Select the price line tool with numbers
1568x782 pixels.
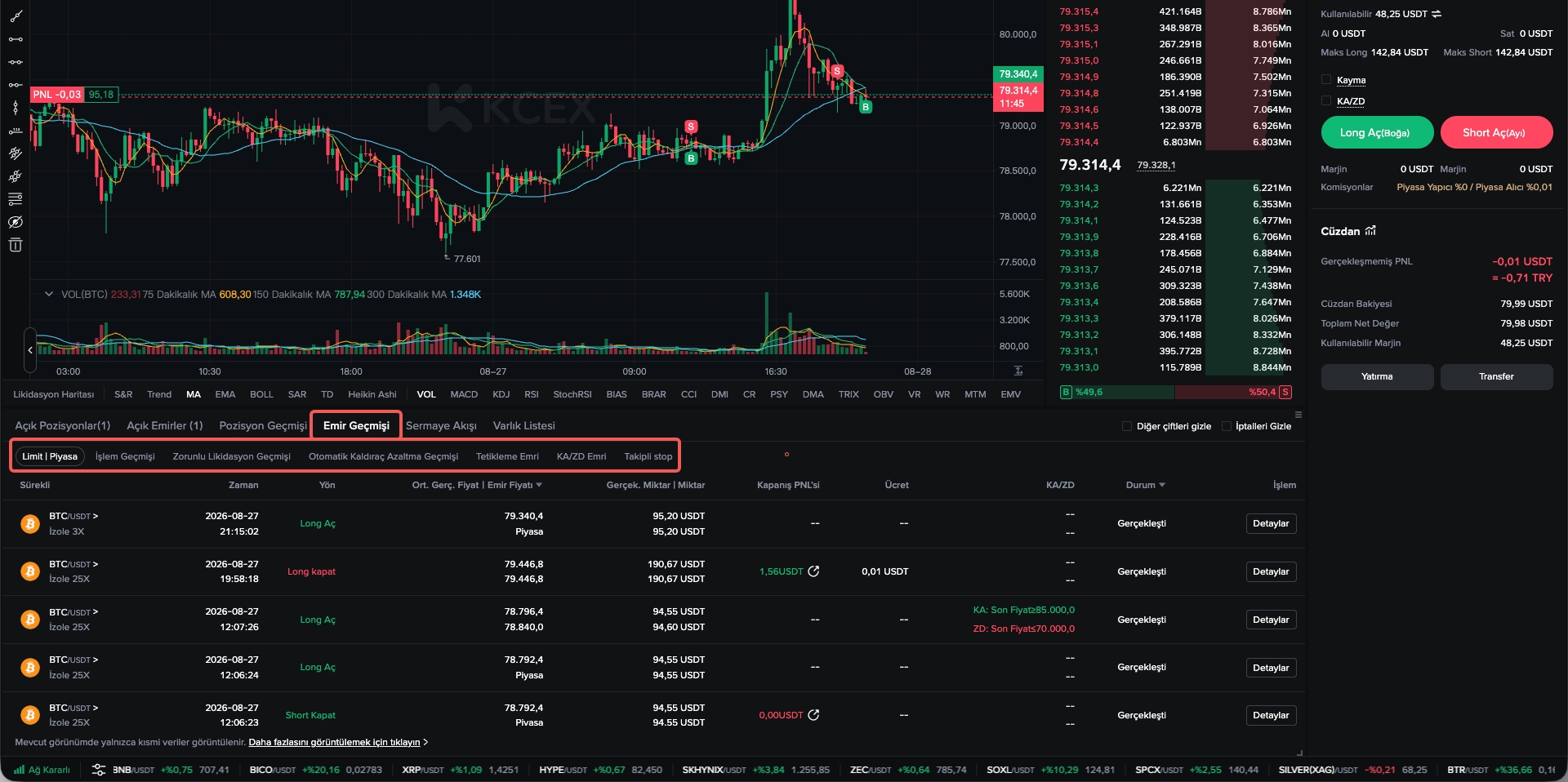16,131
